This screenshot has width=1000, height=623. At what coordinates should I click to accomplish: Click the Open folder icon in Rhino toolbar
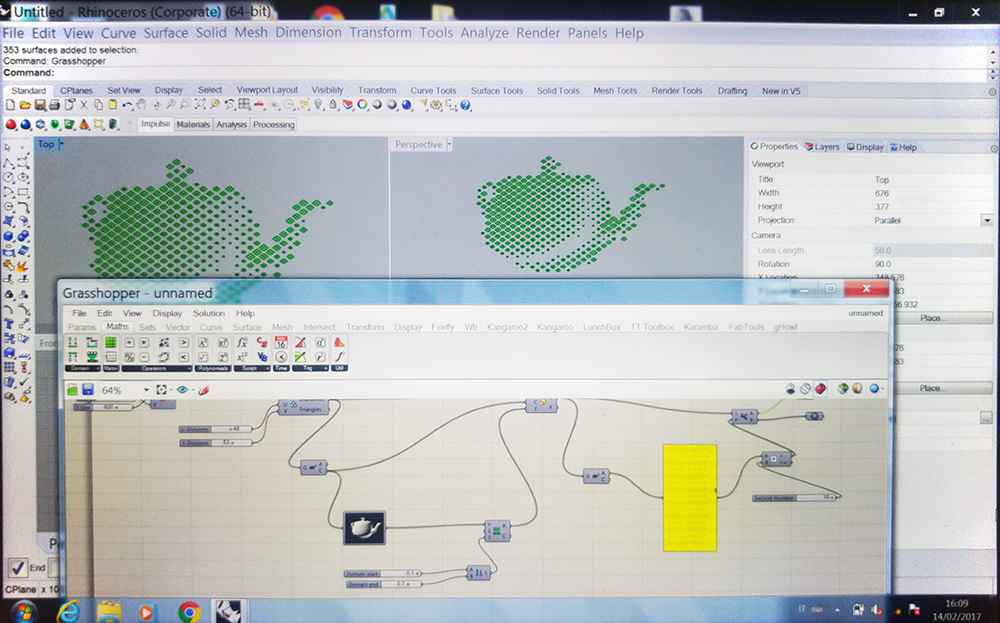point(25,105)
